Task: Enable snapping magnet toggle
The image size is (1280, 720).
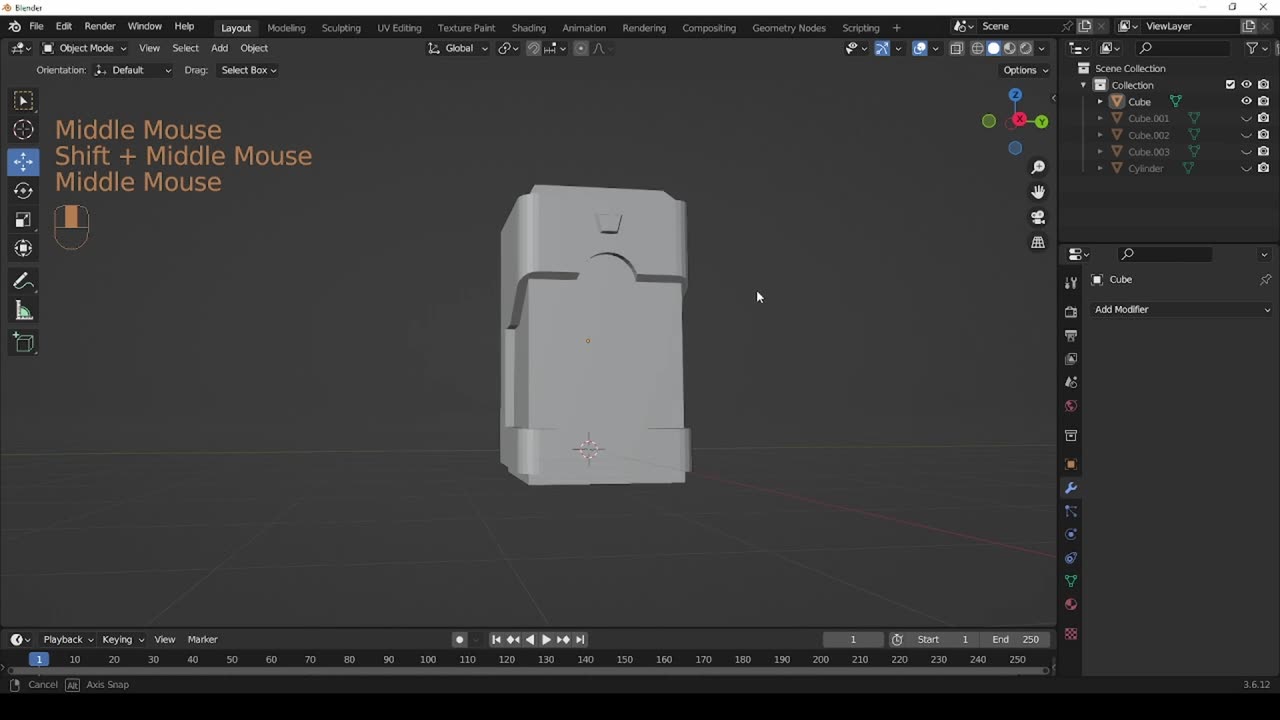Action: pyautogui.click(x=533, y=48)
